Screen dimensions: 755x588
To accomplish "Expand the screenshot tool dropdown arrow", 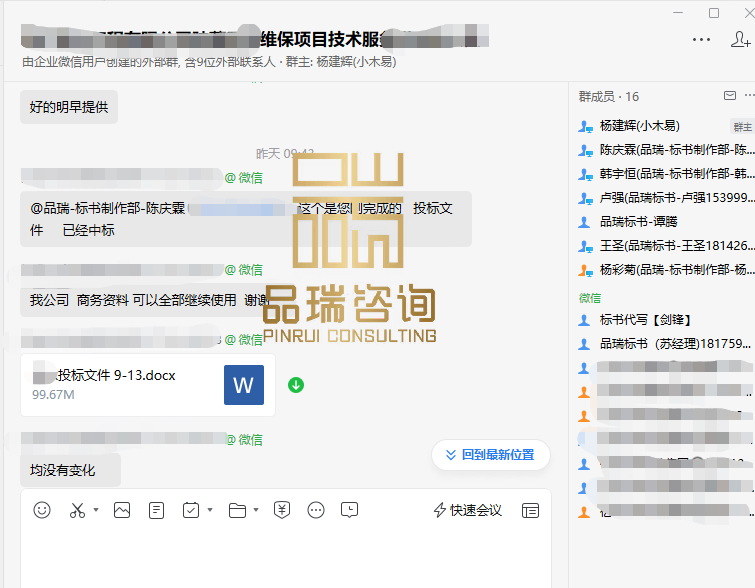I will pos(96,510).
